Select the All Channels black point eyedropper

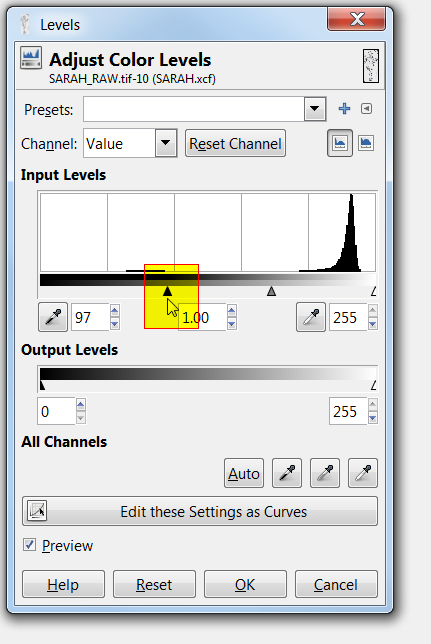coord(287,473)
